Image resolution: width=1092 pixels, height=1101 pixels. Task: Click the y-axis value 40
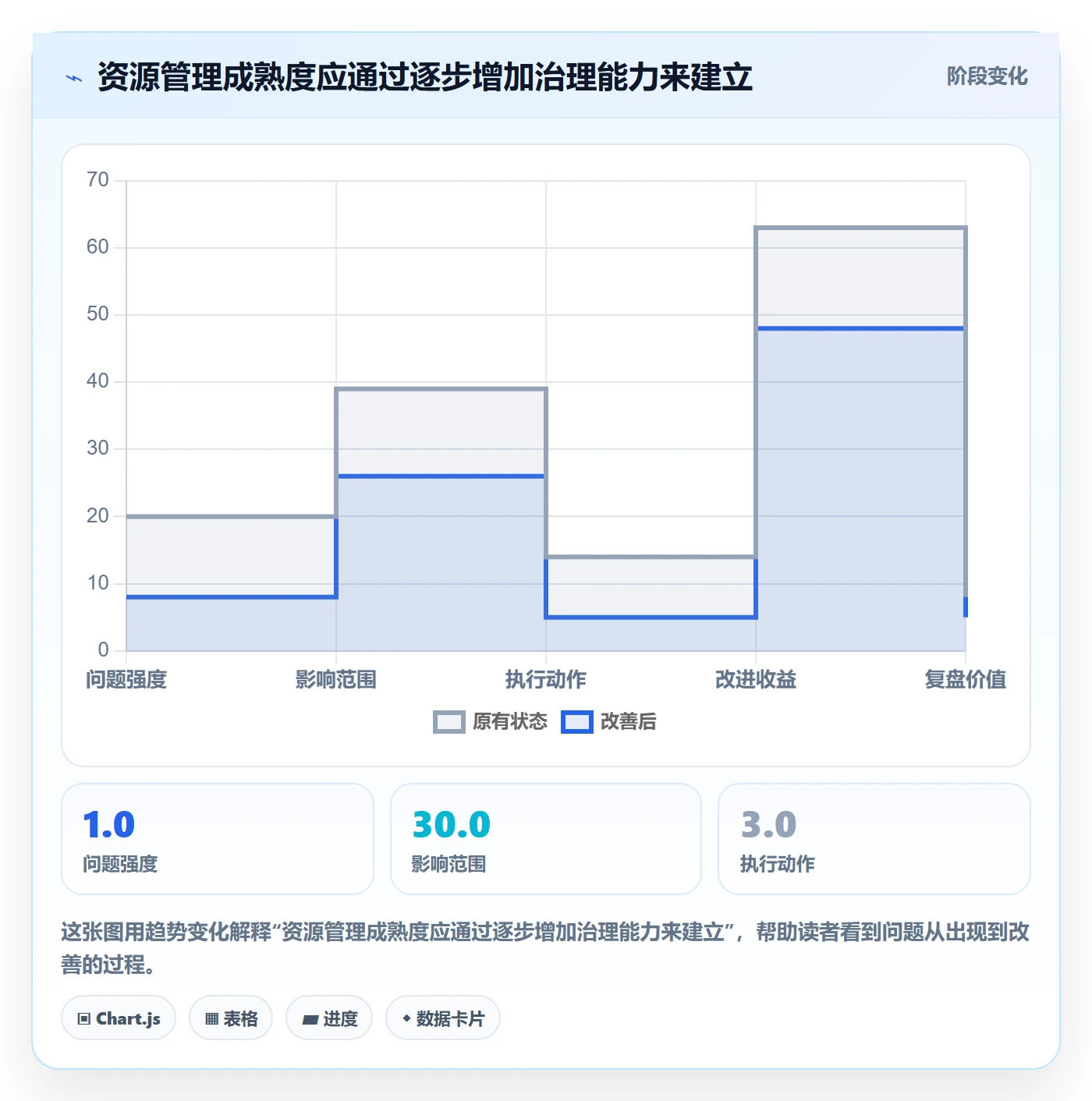(x=98, y=381)
